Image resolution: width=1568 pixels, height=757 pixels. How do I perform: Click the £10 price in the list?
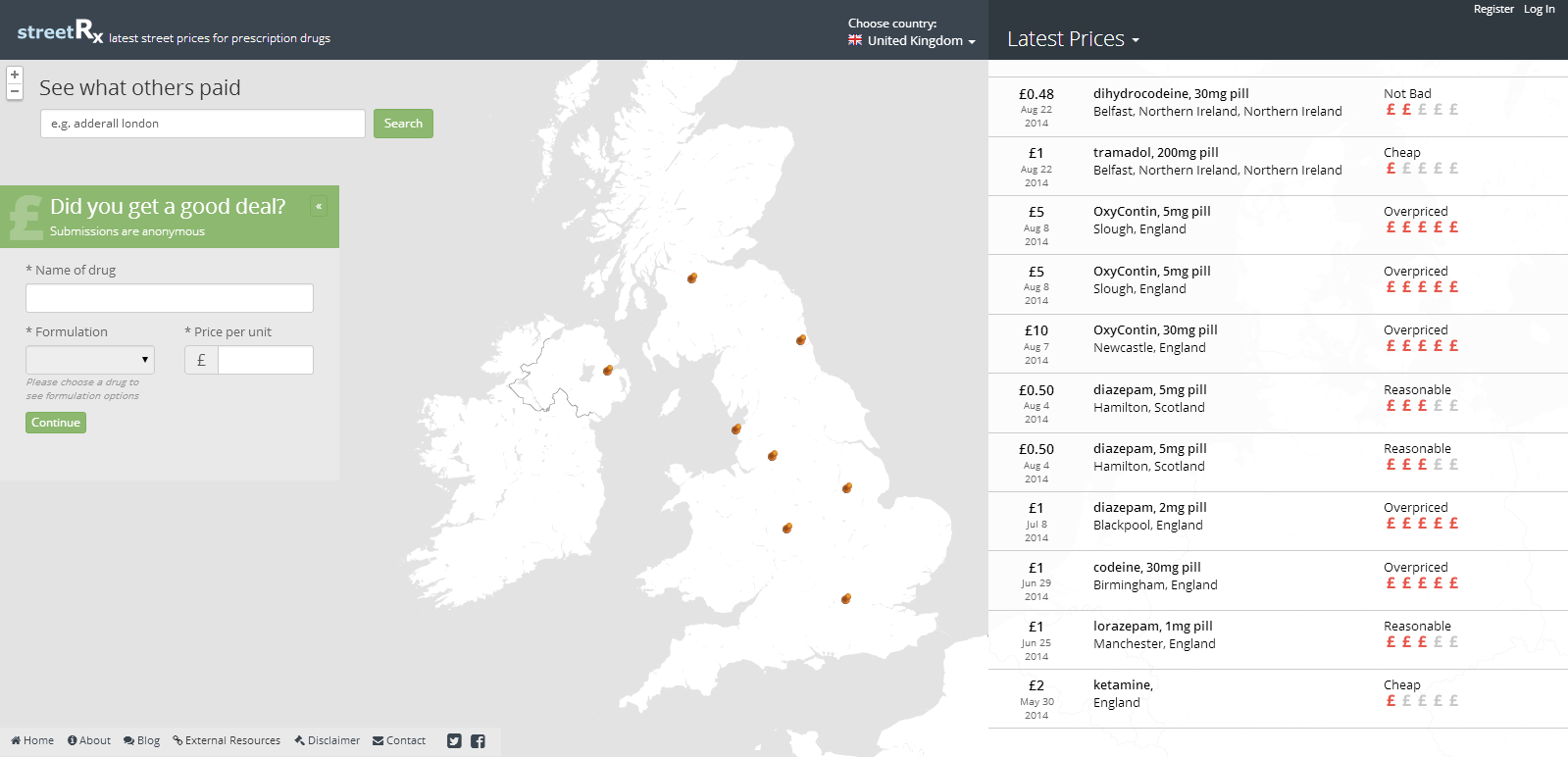[1037, 330]
